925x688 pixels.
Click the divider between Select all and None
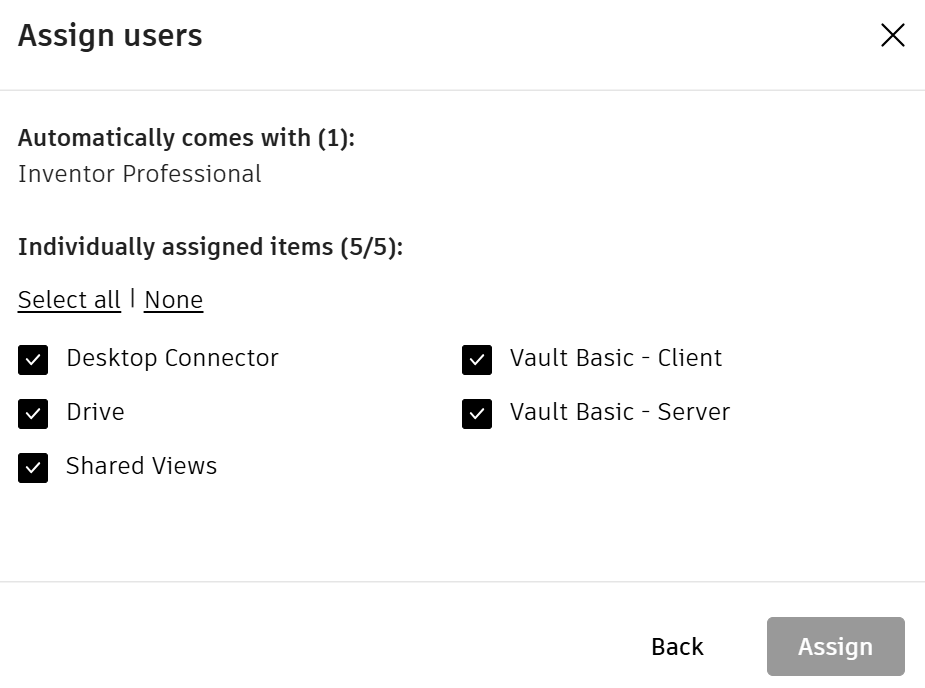133,299
